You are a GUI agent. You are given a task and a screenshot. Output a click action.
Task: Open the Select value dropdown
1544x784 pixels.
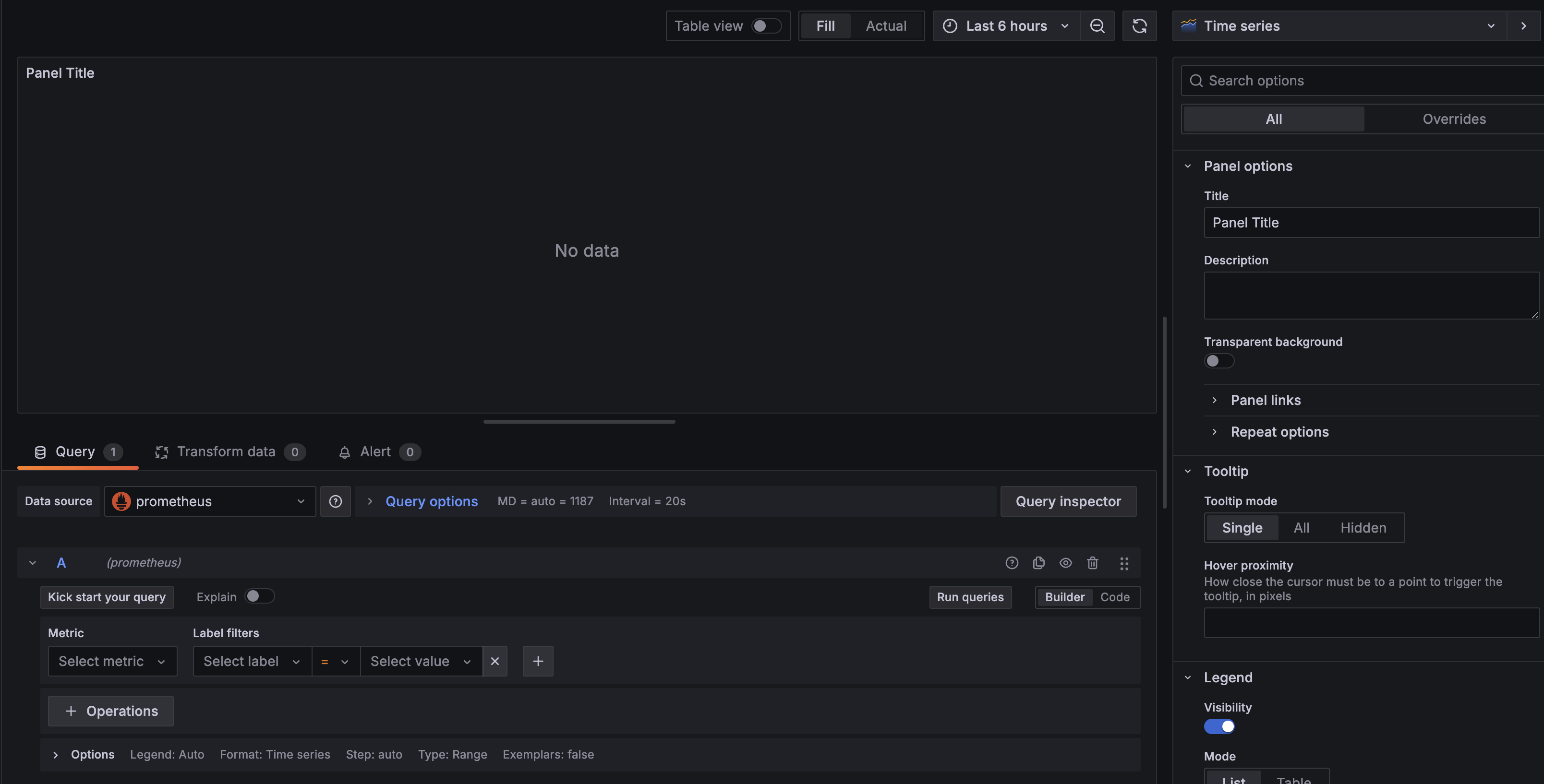pos(422,661)
